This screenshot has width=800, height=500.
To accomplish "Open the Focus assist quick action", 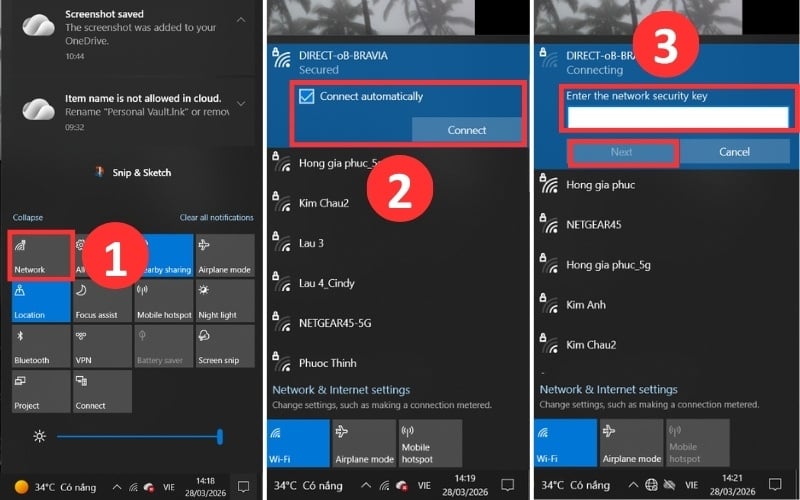I will (x=102, y=301).
